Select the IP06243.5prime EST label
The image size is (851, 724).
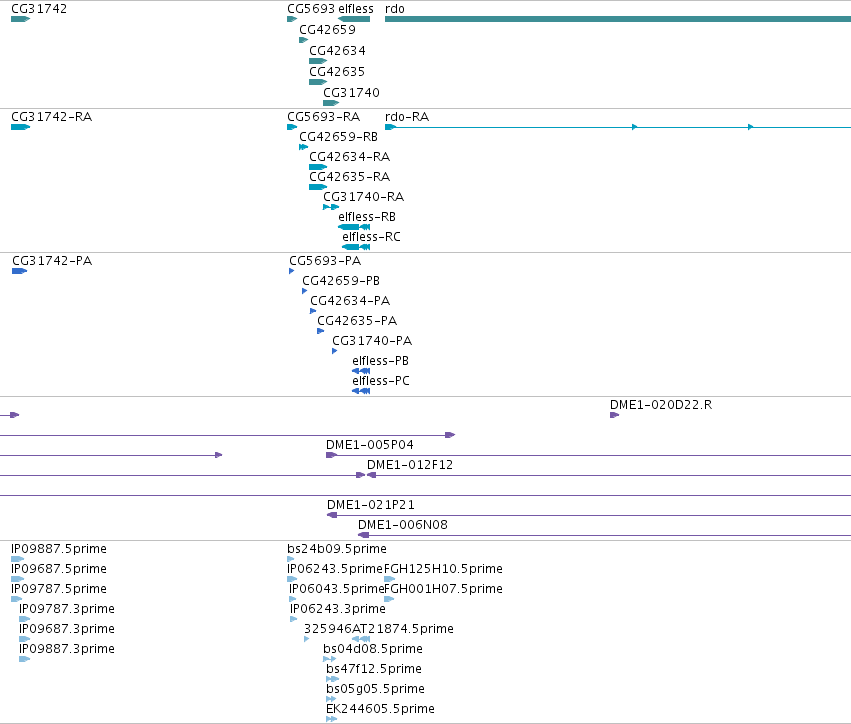pos(335,569)
